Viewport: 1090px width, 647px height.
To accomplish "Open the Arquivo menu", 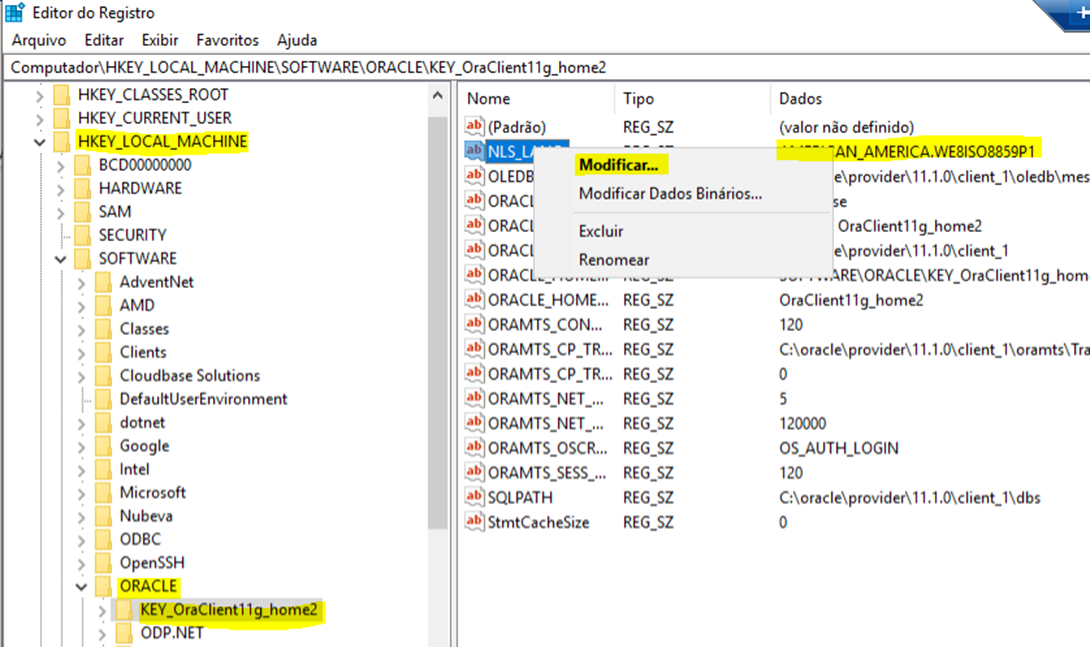I will pos(38,40).
